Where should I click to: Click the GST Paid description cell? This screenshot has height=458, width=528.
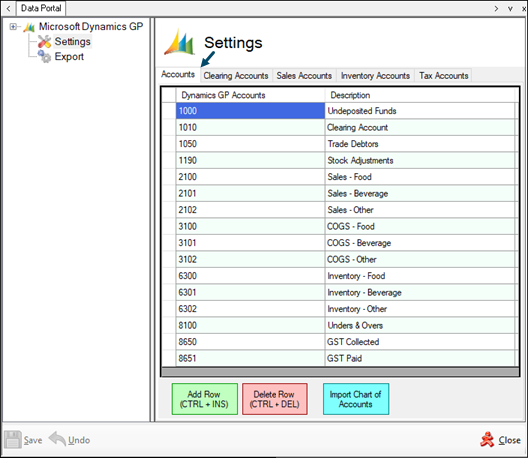pos(420,358)
